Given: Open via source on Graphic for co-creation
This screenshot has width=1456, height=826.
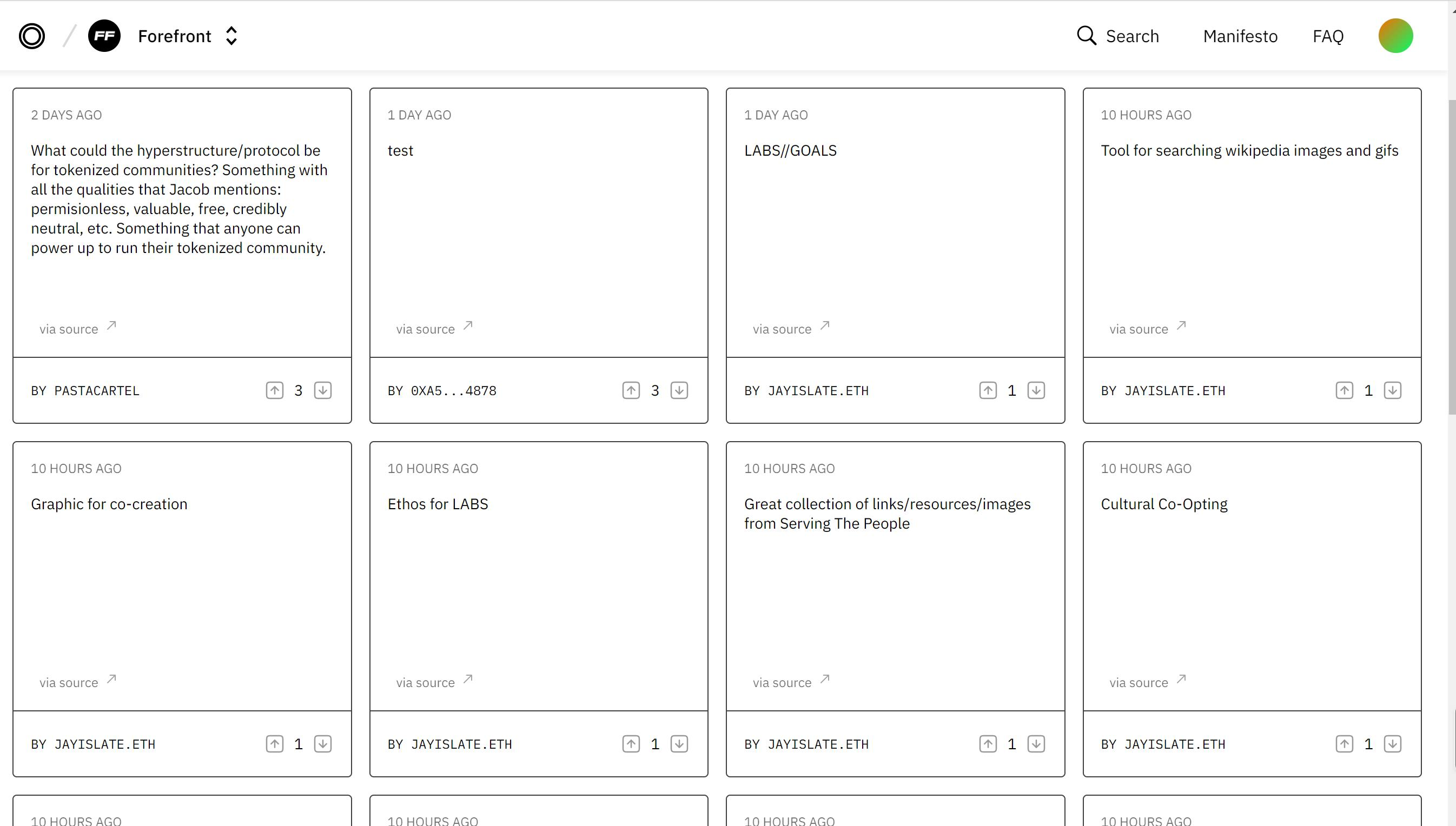Looking at the screenshot, I should click(78, 682).
